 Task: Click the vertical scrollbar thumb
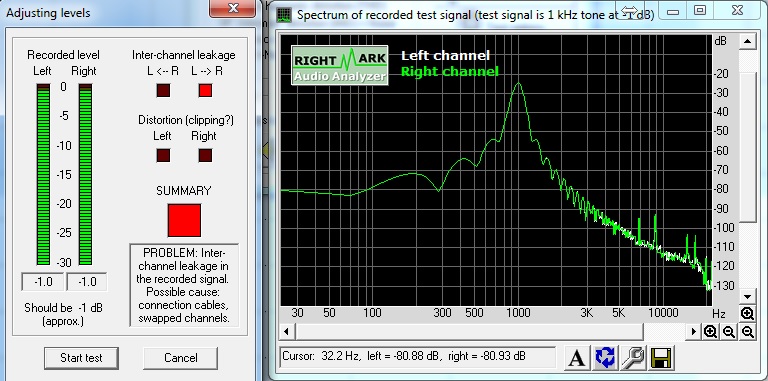pos(747,147)
